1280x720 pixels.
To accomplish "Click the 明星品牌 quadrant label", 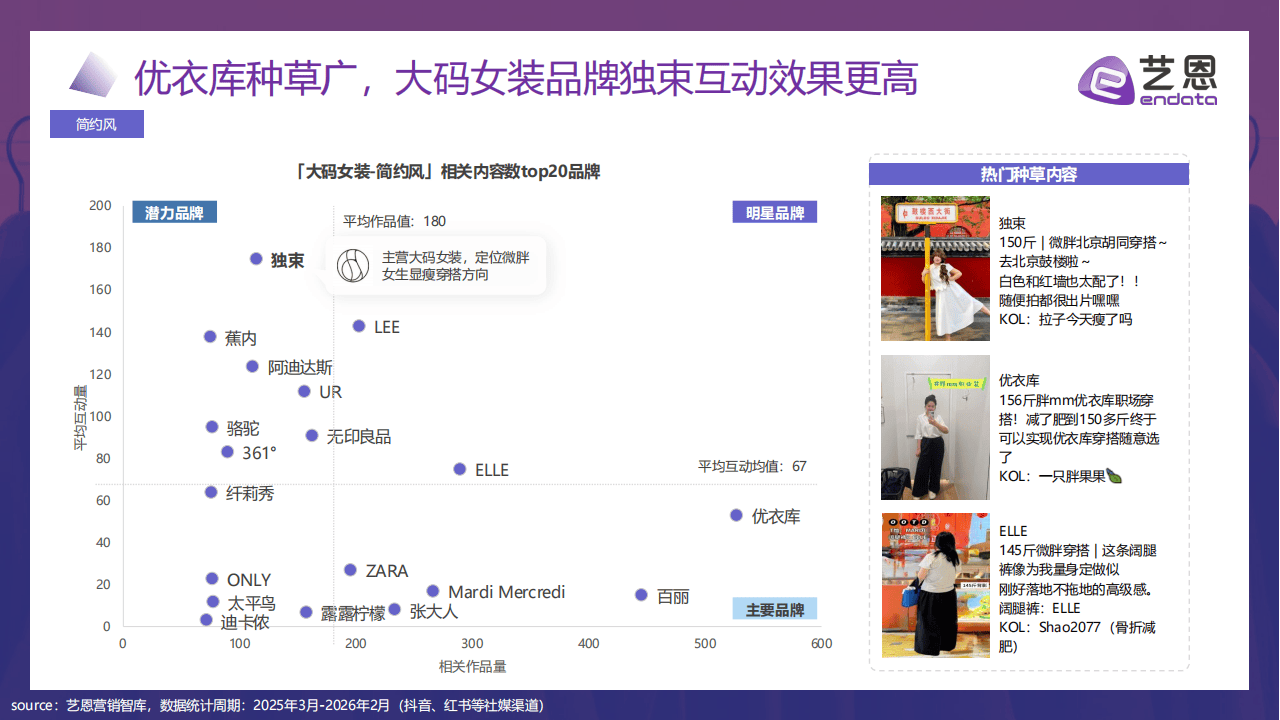I will pyautogui.click(x=774, y=212).
